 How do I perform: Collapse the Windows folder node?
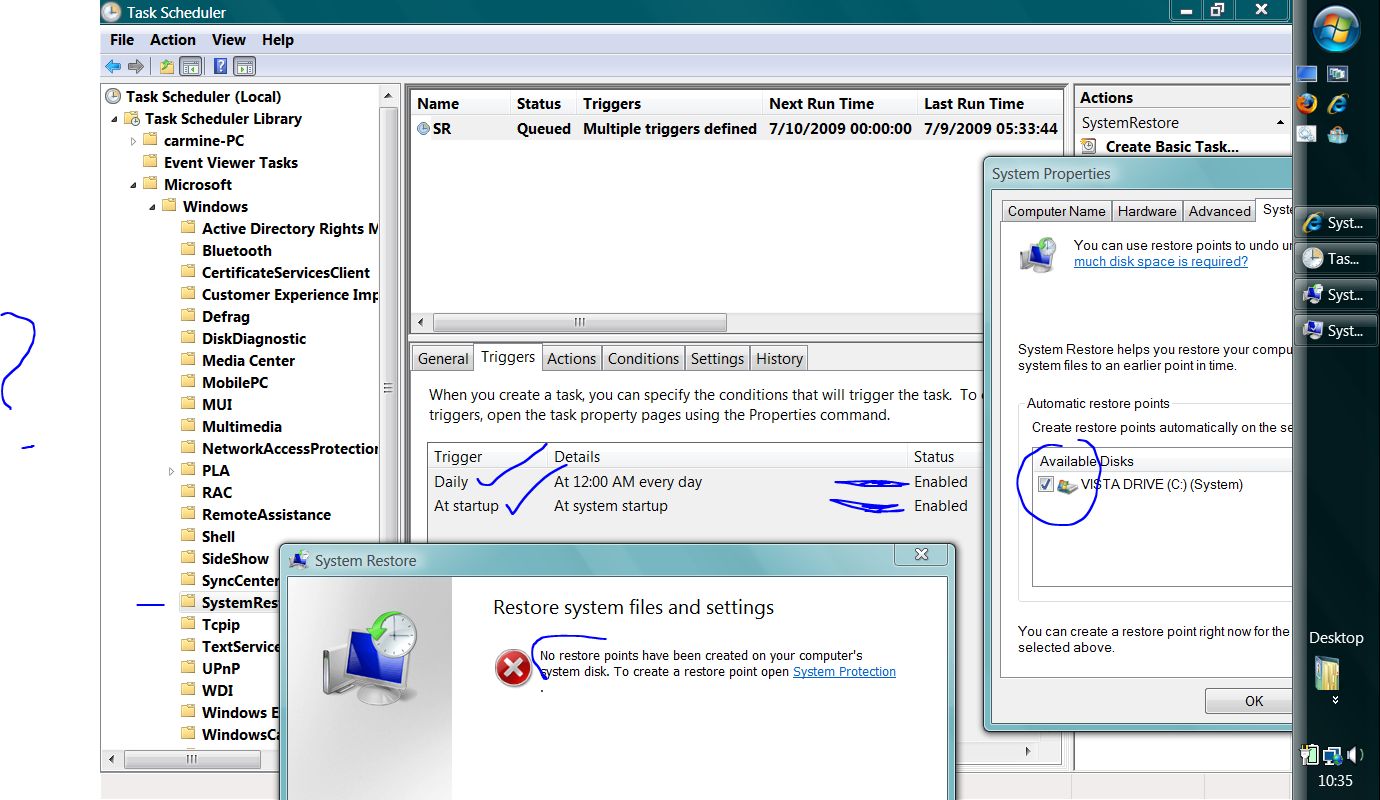(x=153, y=207)
